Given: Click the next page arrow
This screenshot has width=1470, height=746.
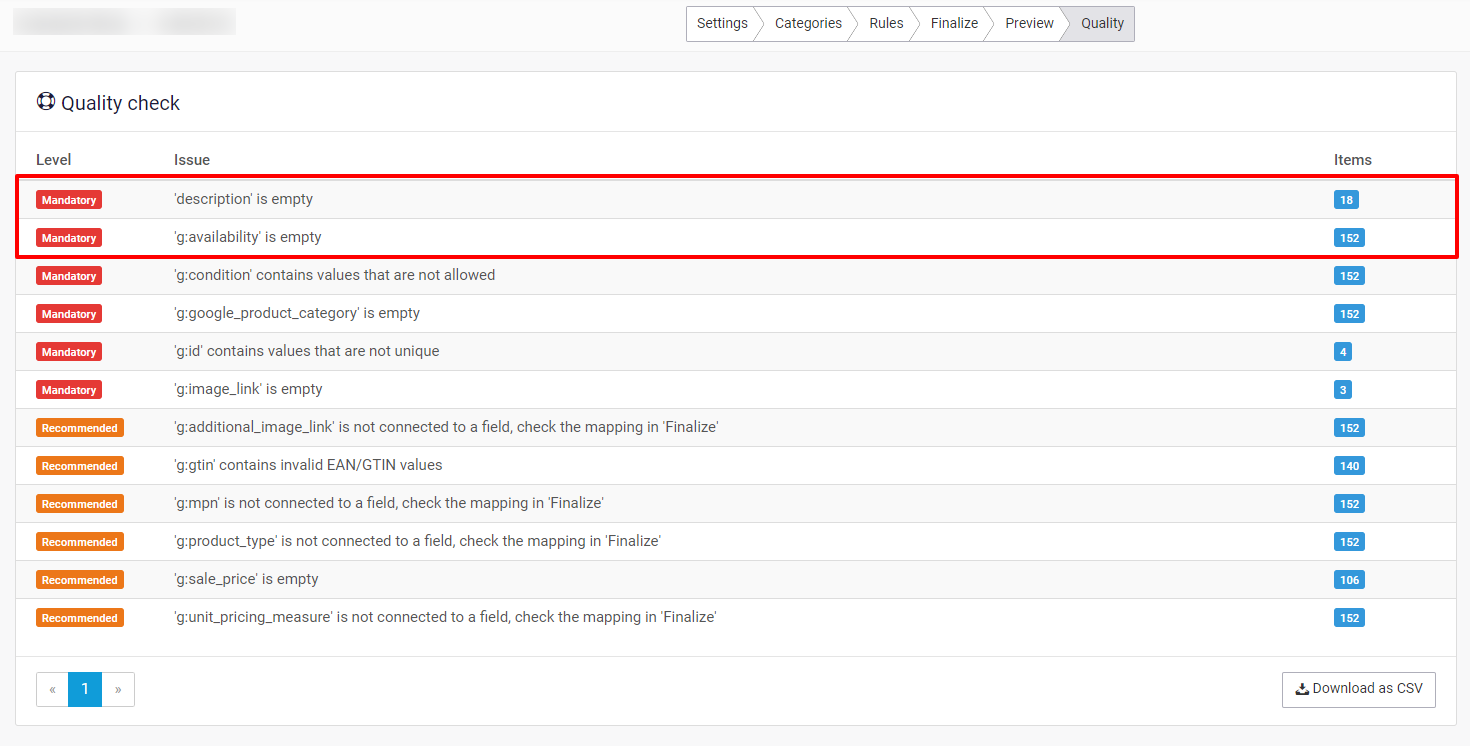Looking at the screenshot, I should (118, 689).
